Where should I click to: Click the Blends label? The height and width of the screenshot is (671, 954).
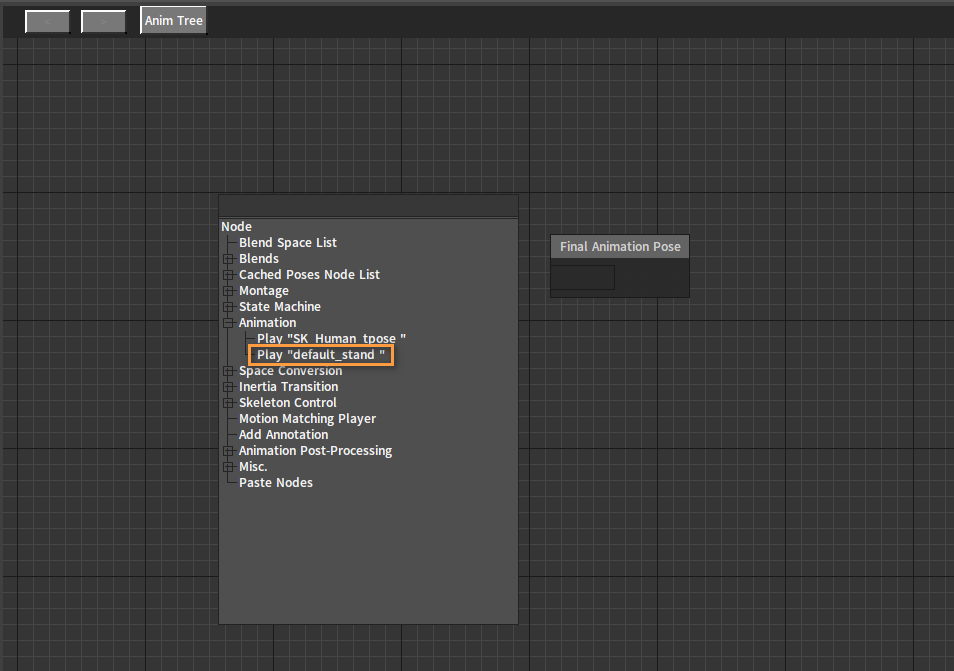[259, 259]
